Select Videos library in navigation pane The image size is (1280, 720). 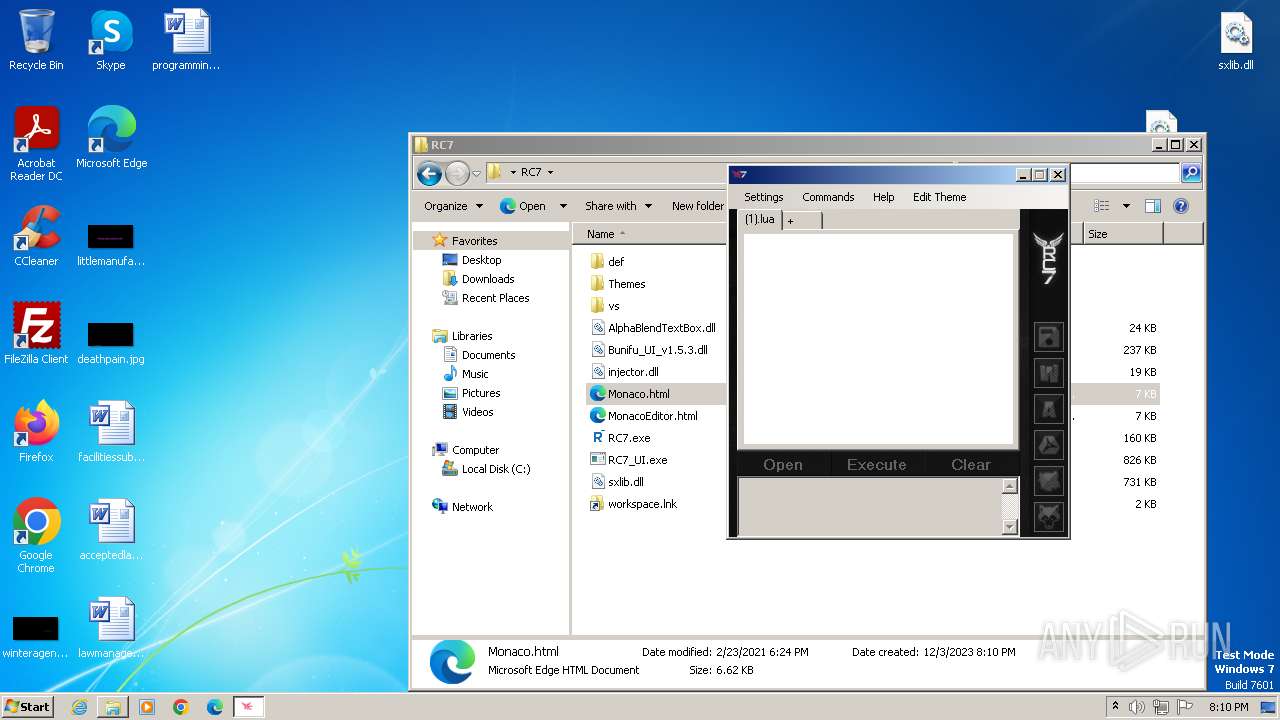pyautogui.click(x=477, y=412)
